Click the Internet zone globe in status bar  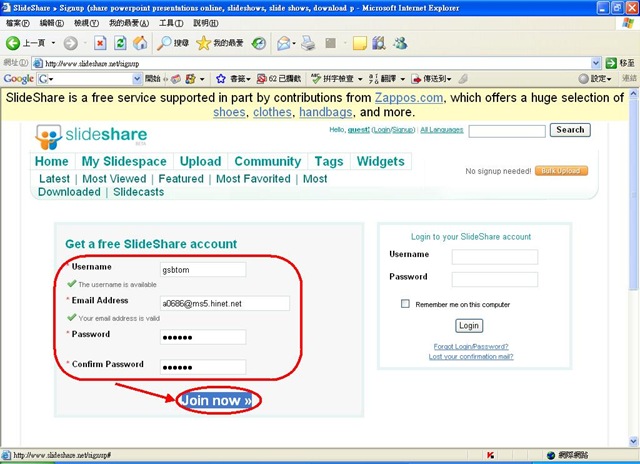pyautogui.click(x=551, y=455)
